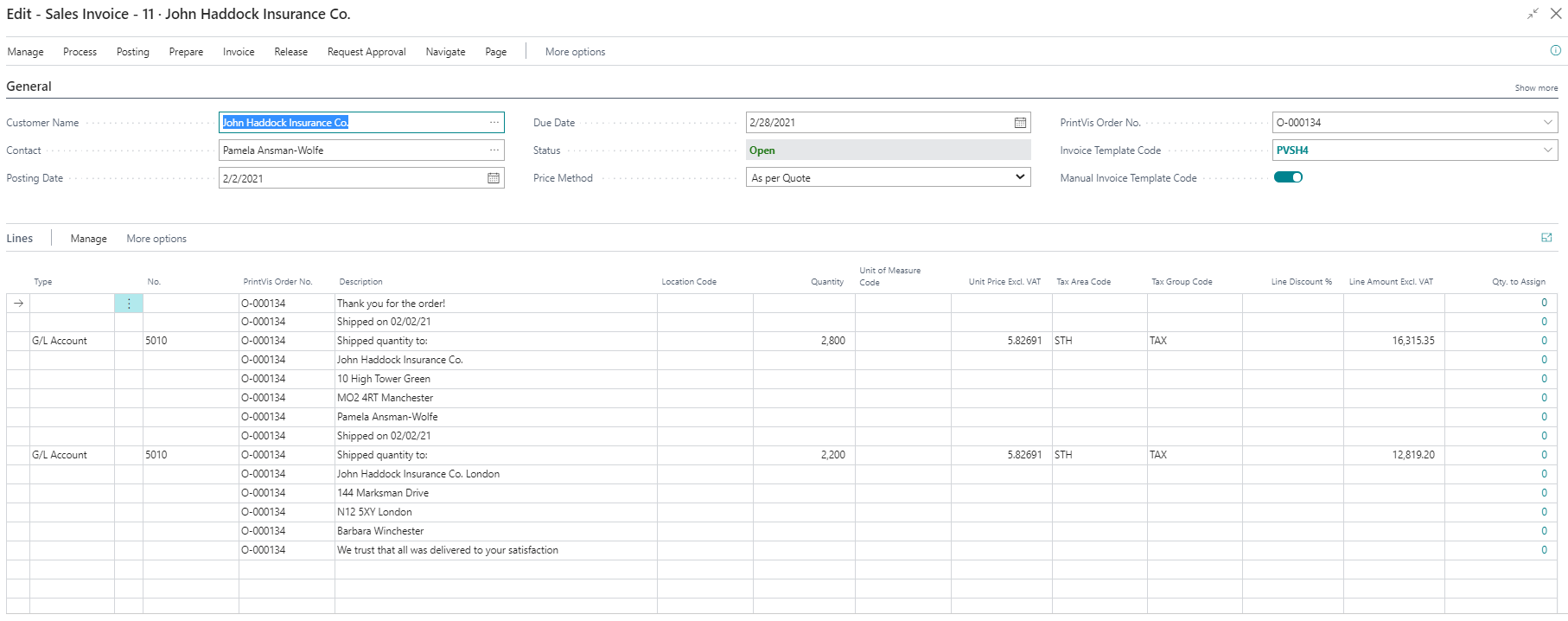Select 'N12 5XY London' description cell
1568x621 pixels.
pyautogui.click(x=496, y=512)
